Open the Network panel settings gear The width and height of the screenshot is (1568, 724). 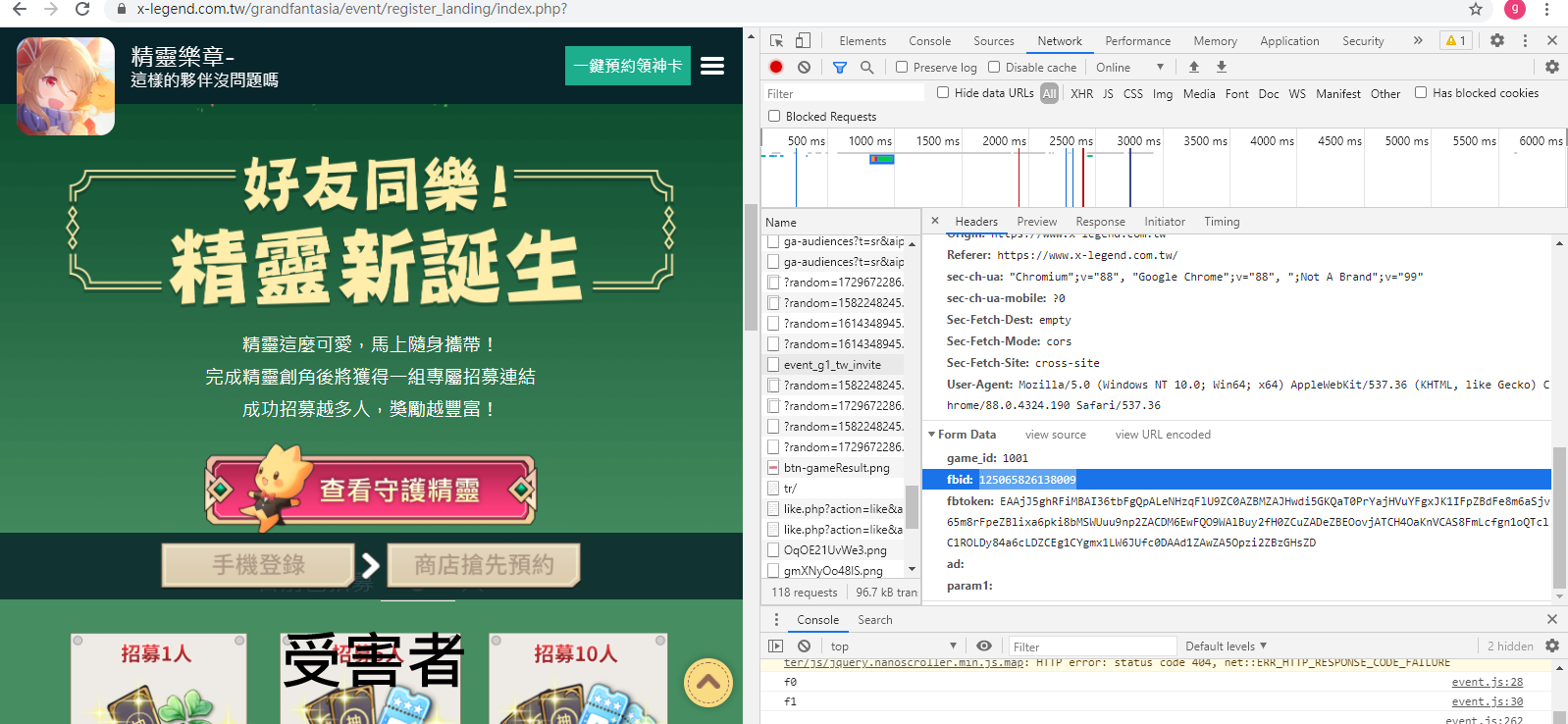[x=1551, y=67]
